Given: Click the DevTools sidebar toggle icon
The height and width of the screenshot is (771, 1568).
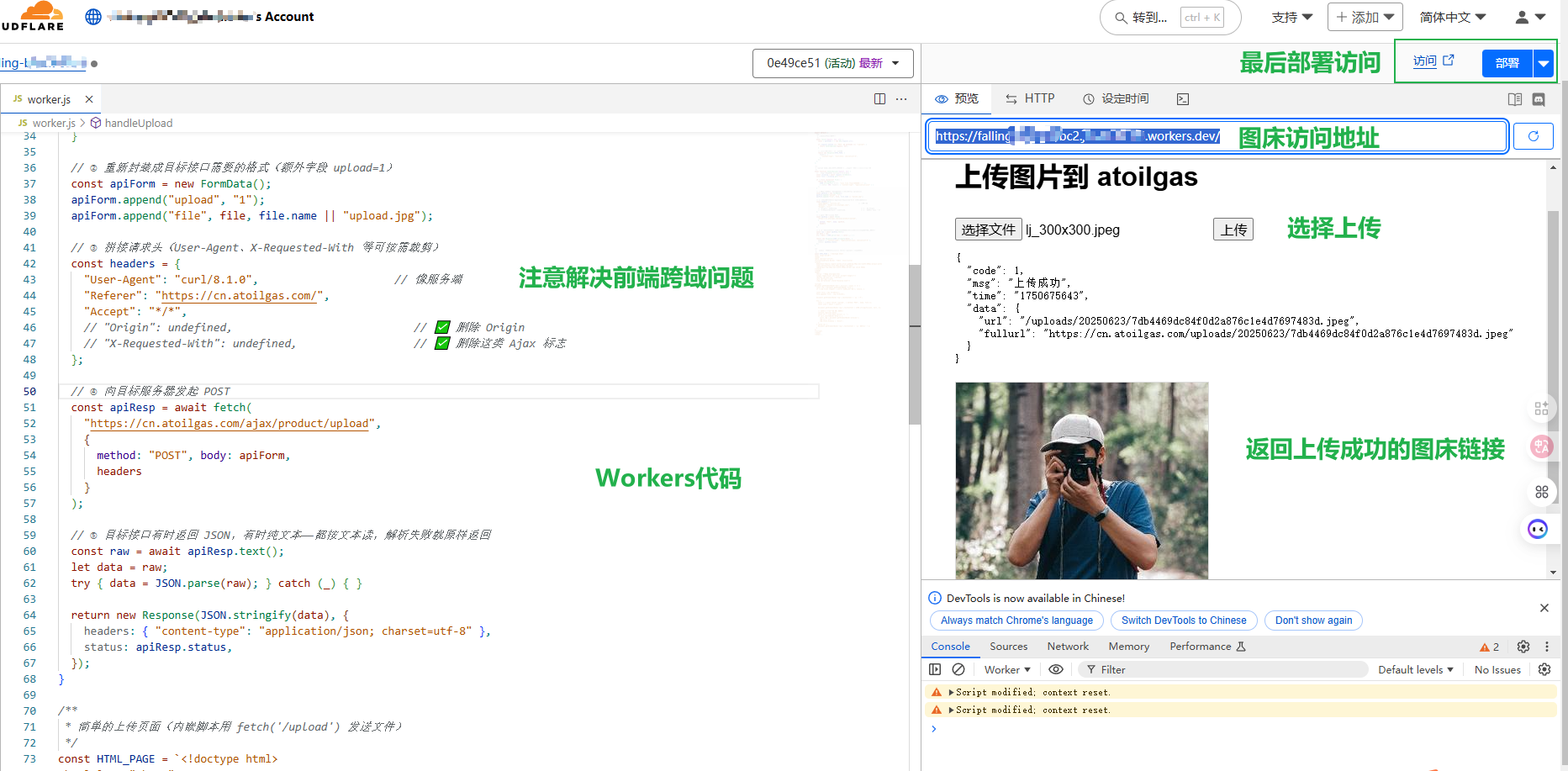Looking at the screenshot, I should pyautogui.click(x=935, y=670).
